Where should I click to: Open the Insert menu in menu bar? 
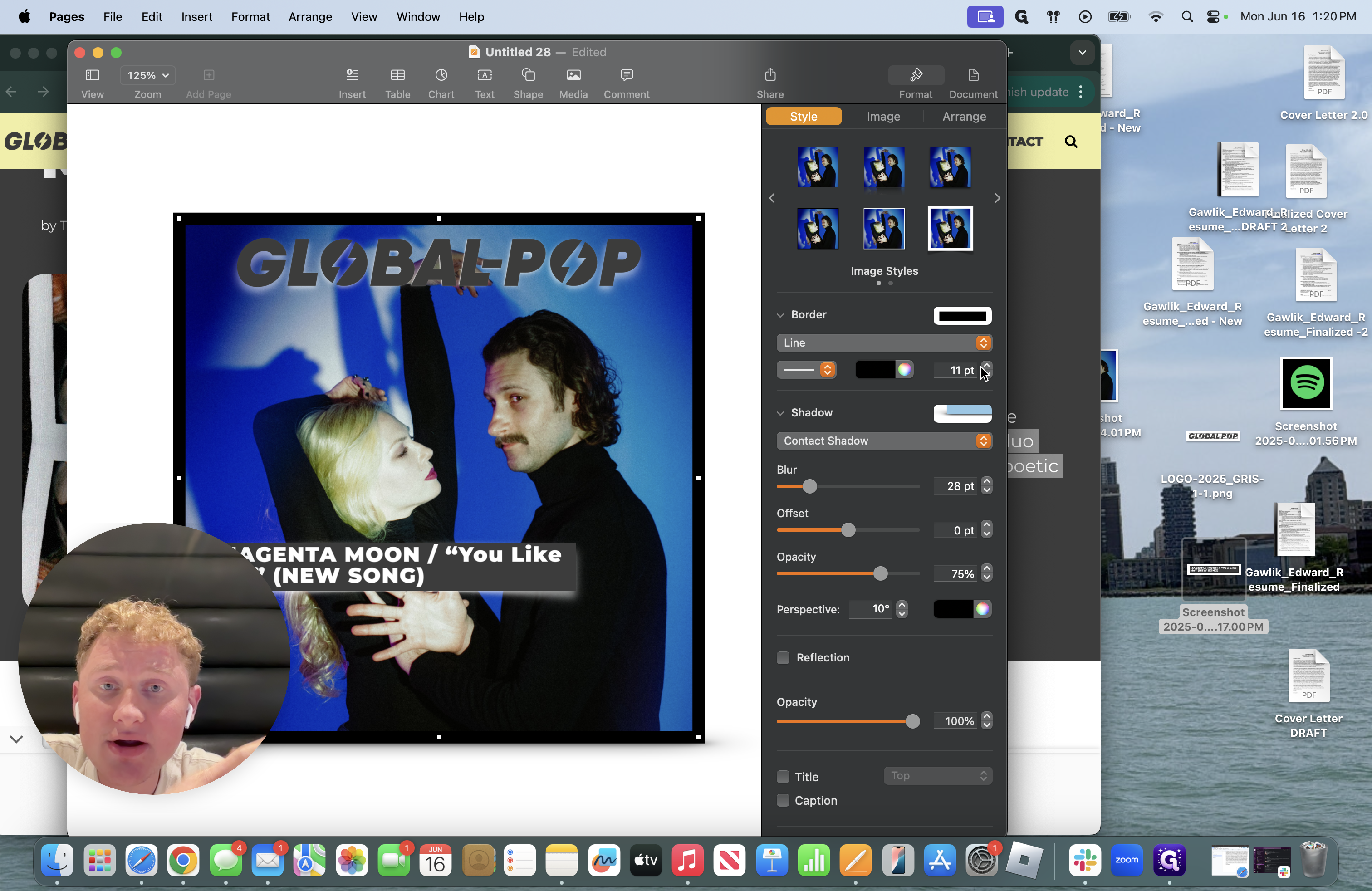[x=196, y=17]
